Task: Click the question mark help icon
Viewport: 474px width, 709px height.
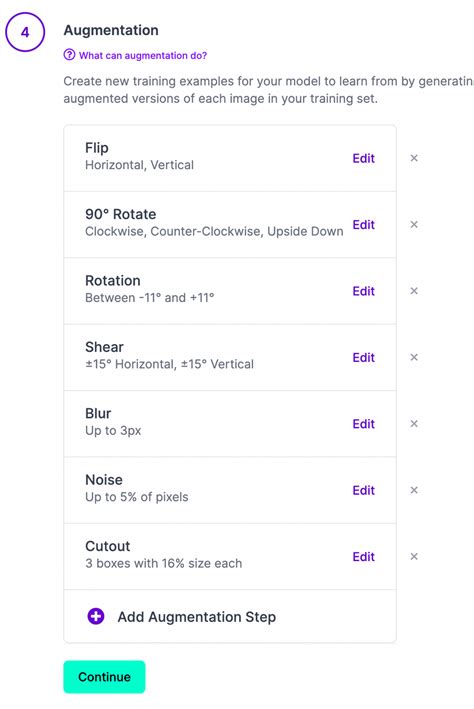Action: [x=69, y=55]
